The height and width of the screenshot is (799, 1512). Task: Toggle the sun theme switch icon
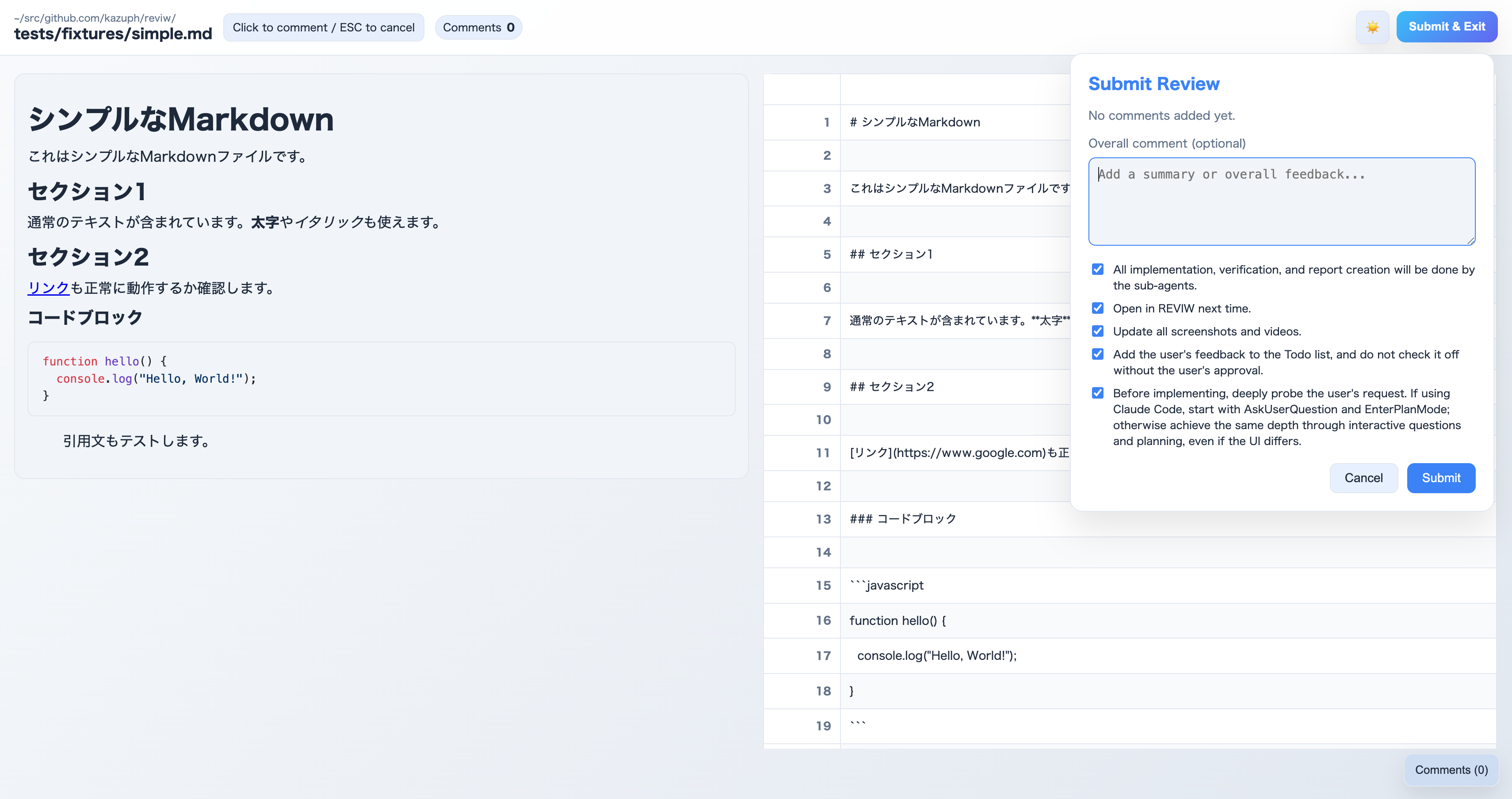click(1372, 27)
